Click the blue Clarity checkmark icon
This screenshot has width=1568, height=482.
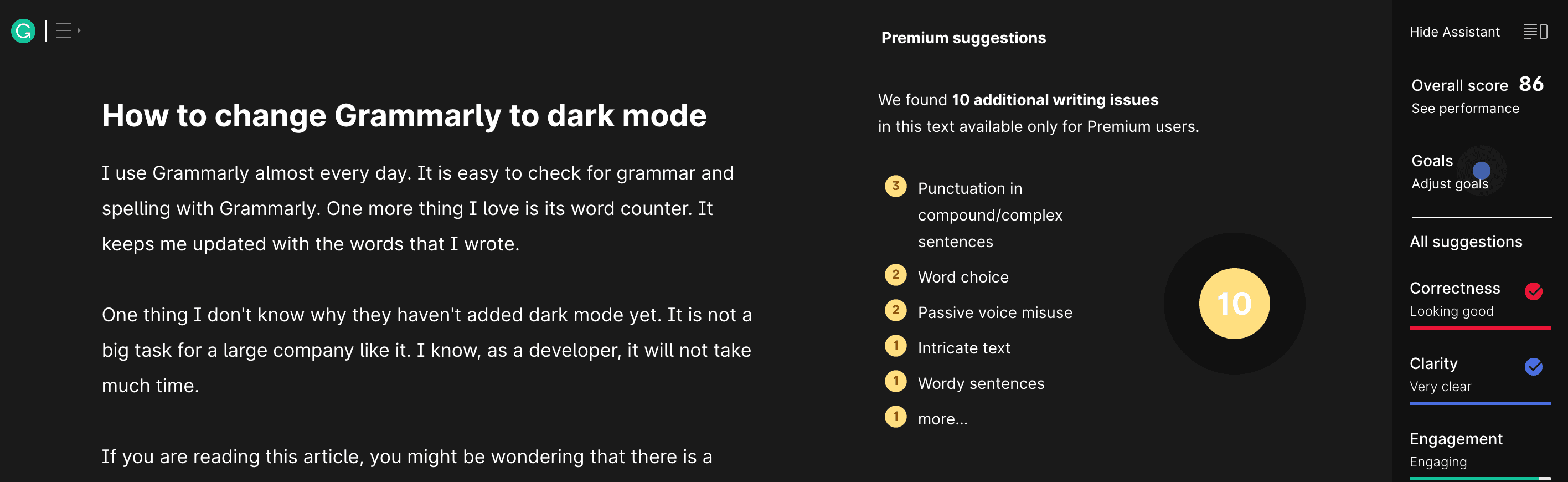pyautogui.click(x=1533, y=366)
